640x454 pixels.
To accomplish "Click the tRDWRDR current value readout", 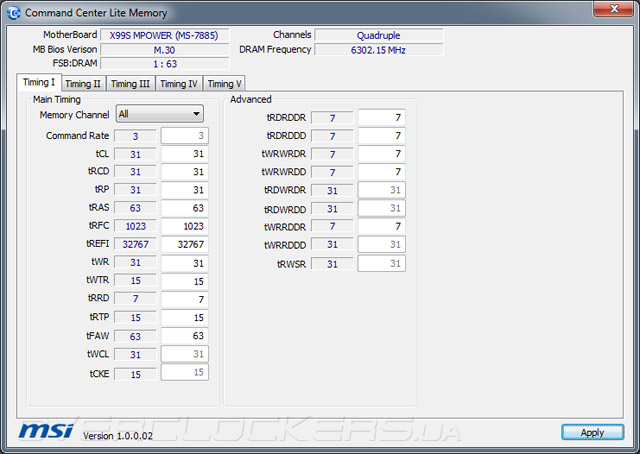I will (x=332, y=191).
